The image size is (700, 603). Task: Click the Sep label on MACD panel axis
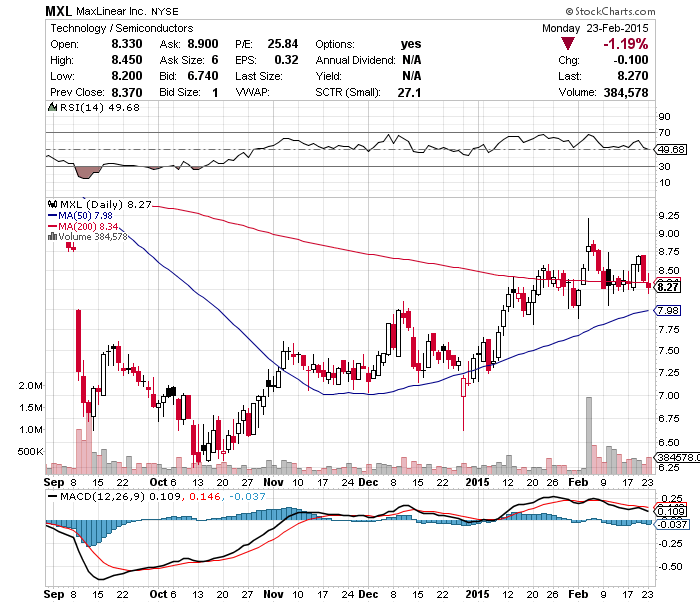coord(54,595)
